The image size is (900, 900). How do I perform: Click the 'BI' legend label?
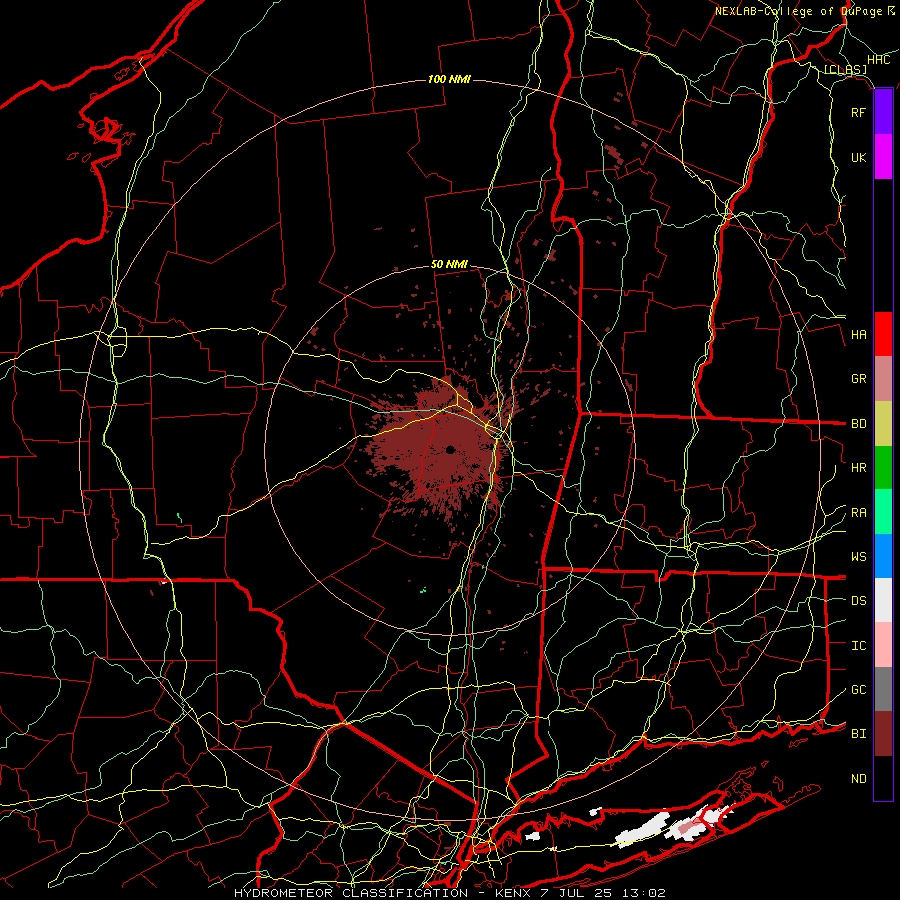point(859,734)
